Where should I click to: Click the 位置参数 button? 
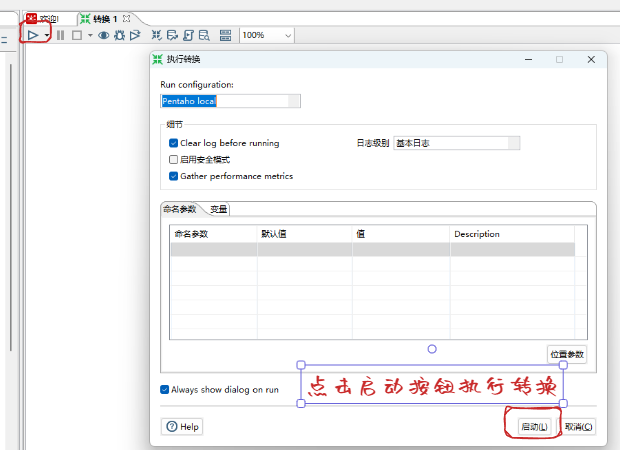pyautogui.click(x=567, y=354)
